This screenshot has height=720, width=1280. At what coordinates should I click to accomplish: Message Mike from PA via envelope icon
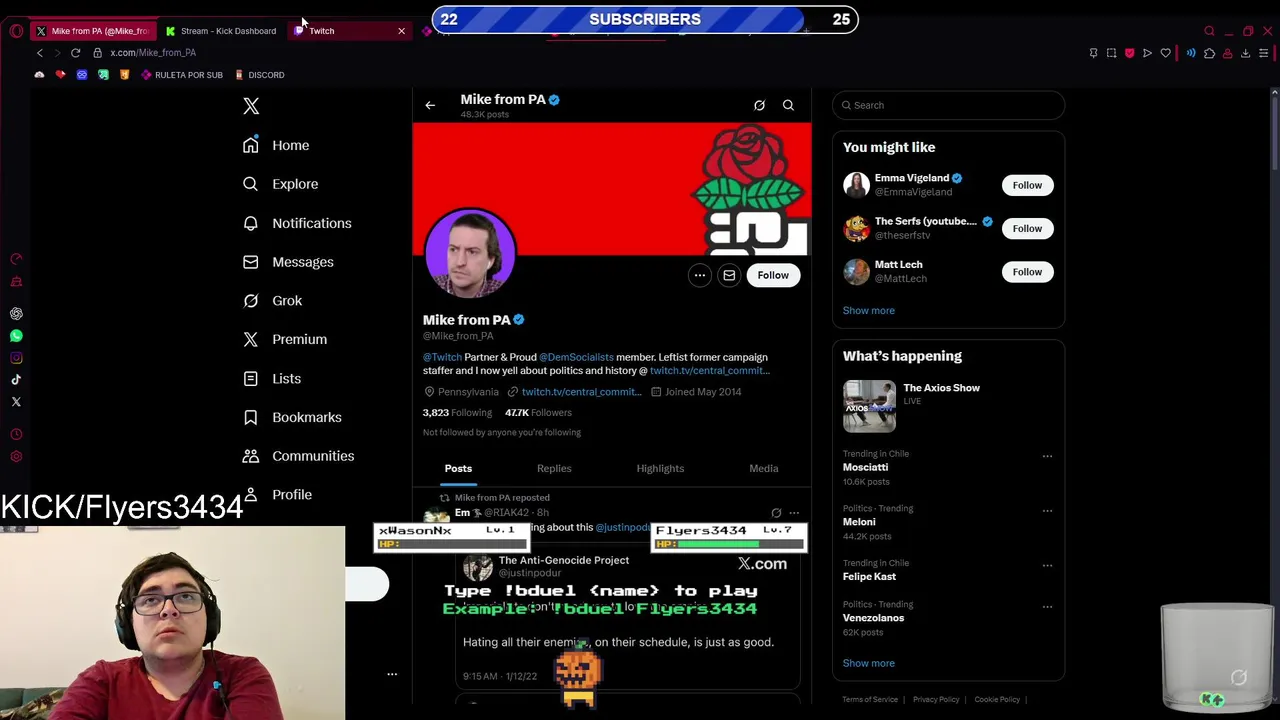(729, 275)
